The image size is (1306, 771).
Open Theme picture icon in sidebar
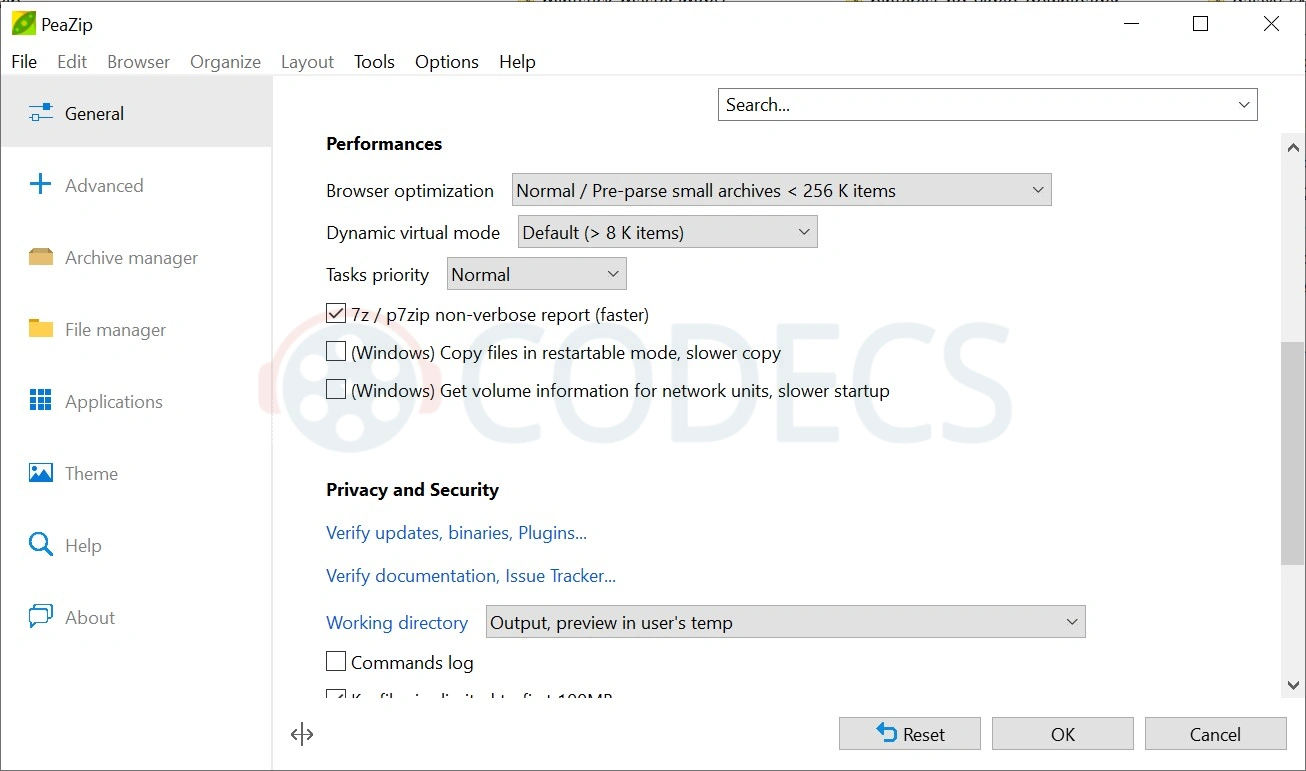click(x=40, y=473)
